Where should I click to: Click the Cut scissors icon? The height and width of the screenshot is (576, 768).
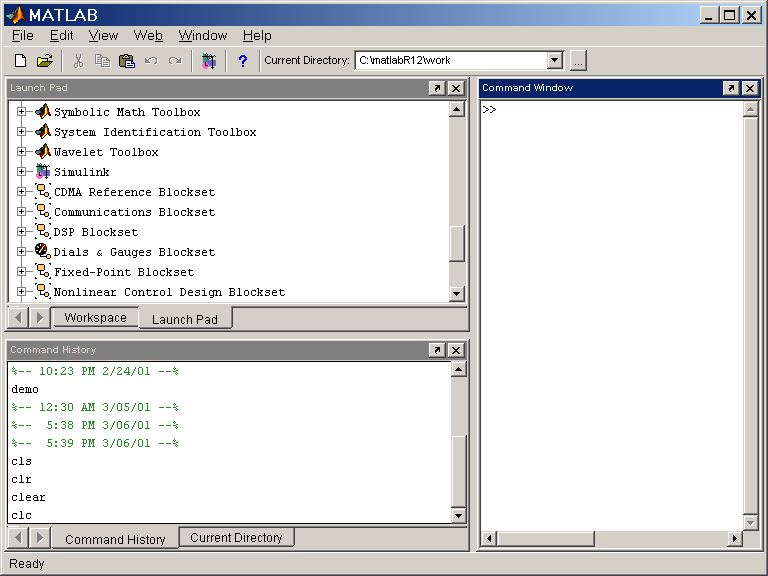coord(78,61)
